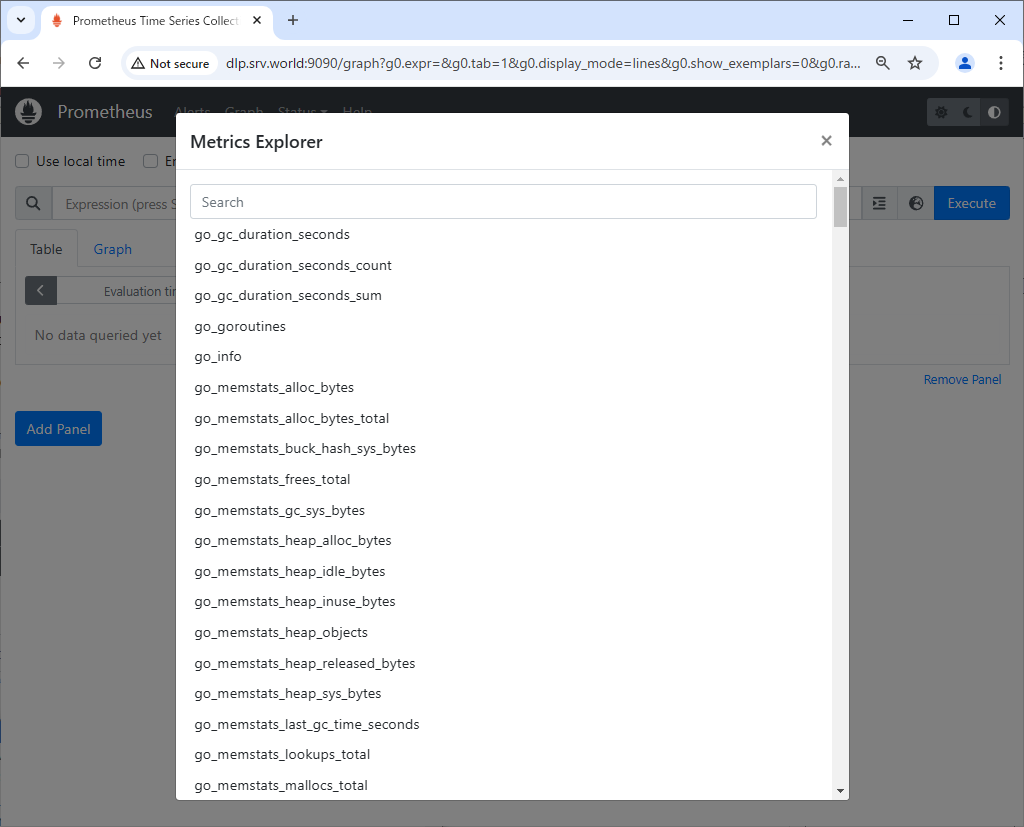Screen dimensions: 1024x827
Task: Toggle the Use local time checkbox
Action: pyautogui.click(x=22, y=161)
